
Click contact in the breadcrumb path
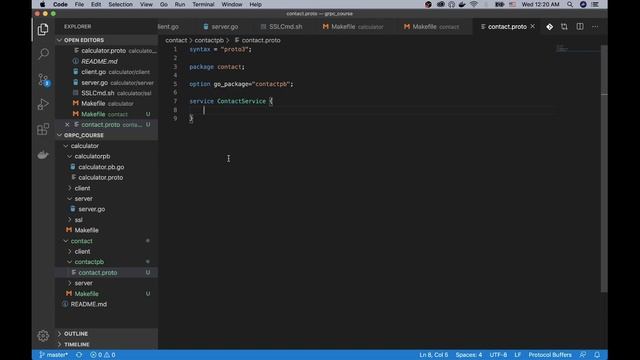(x=176, y=40)
